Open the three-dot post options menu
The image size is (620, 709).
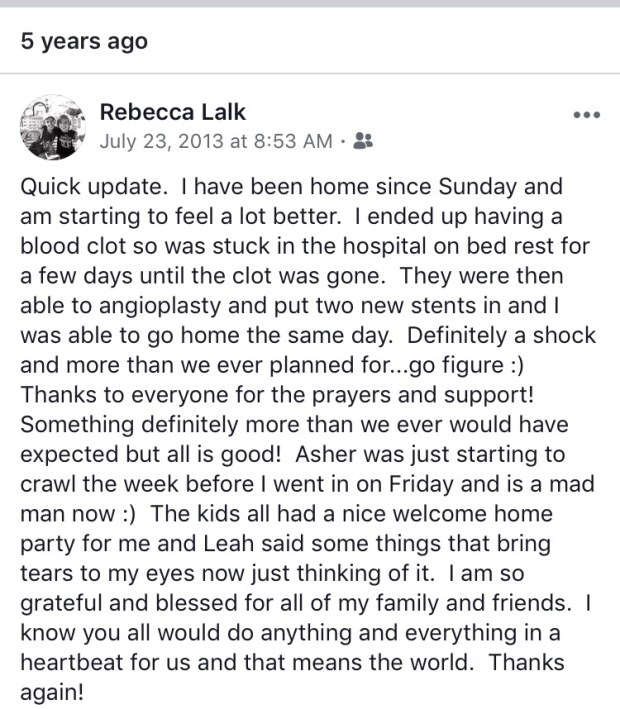pyautogui.click(x=586, y=115)
